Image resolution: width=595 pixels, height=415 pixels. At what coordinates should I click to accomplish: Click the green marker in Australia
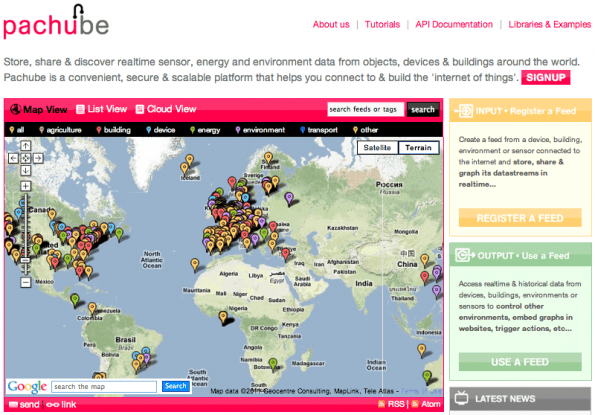coord(427,377)
